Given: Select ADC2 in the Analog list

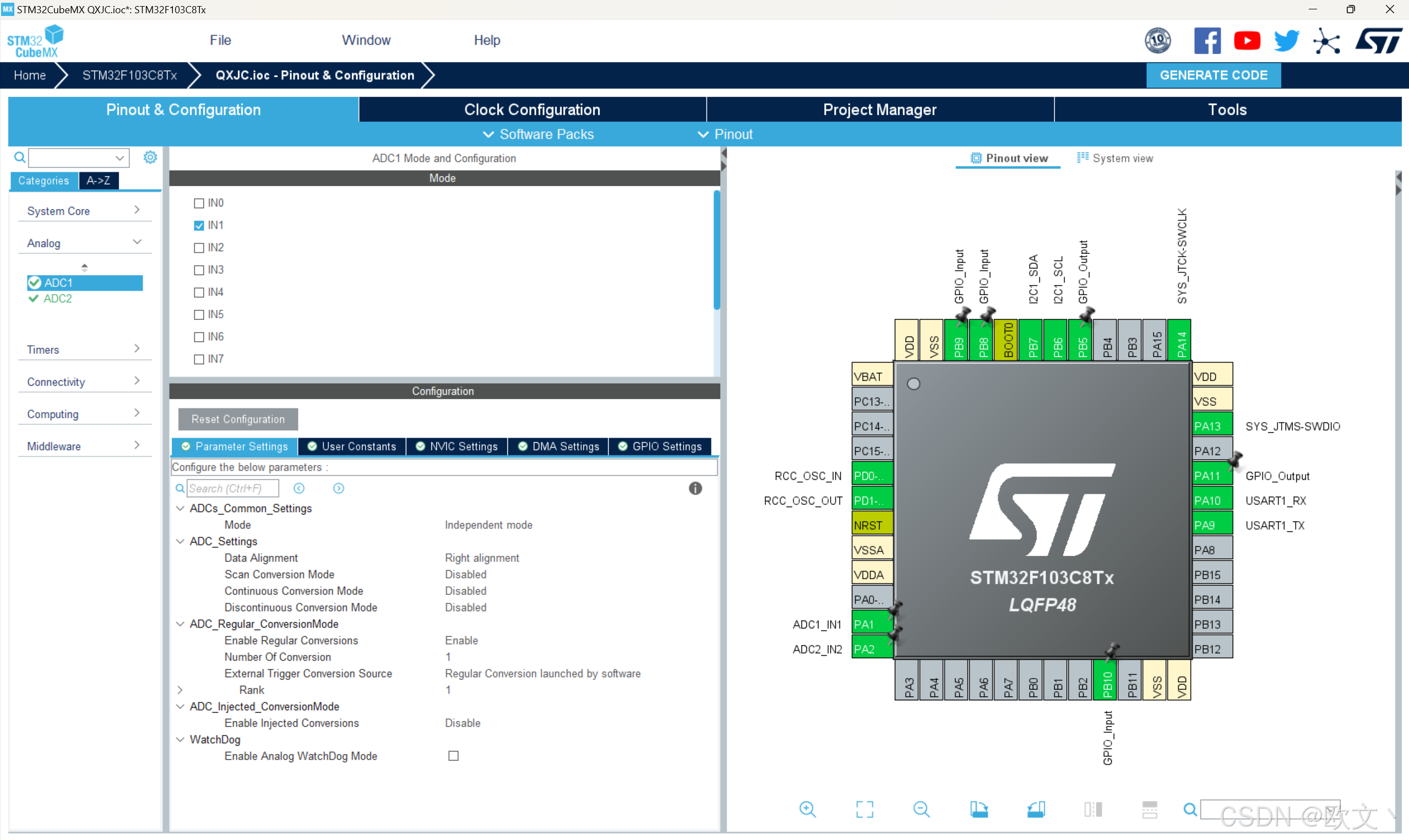Looking at the screenshot, I should pyautogui.click(x=58, y=298).
